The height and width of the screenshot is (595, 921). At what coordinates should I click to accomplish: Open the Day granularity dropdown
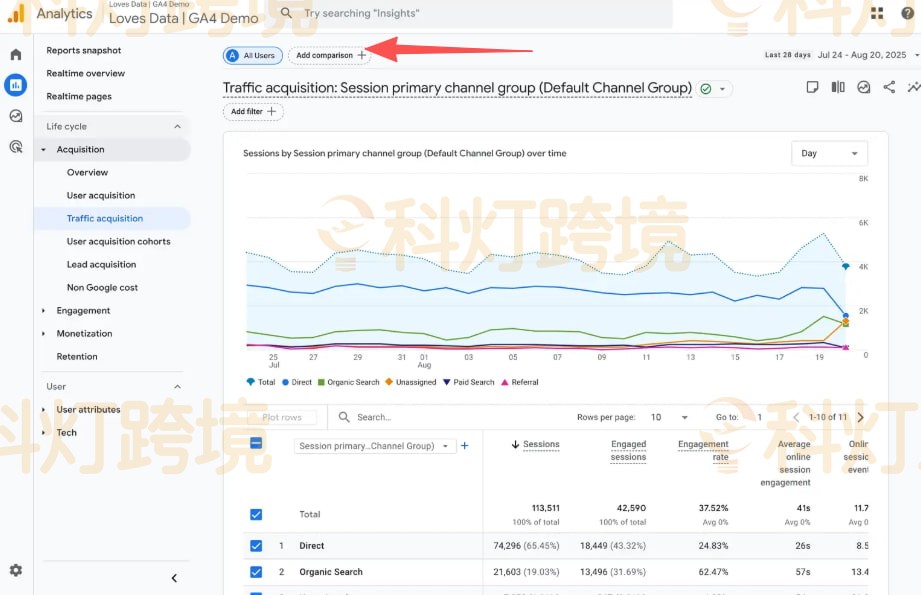(x=829, y=153)
